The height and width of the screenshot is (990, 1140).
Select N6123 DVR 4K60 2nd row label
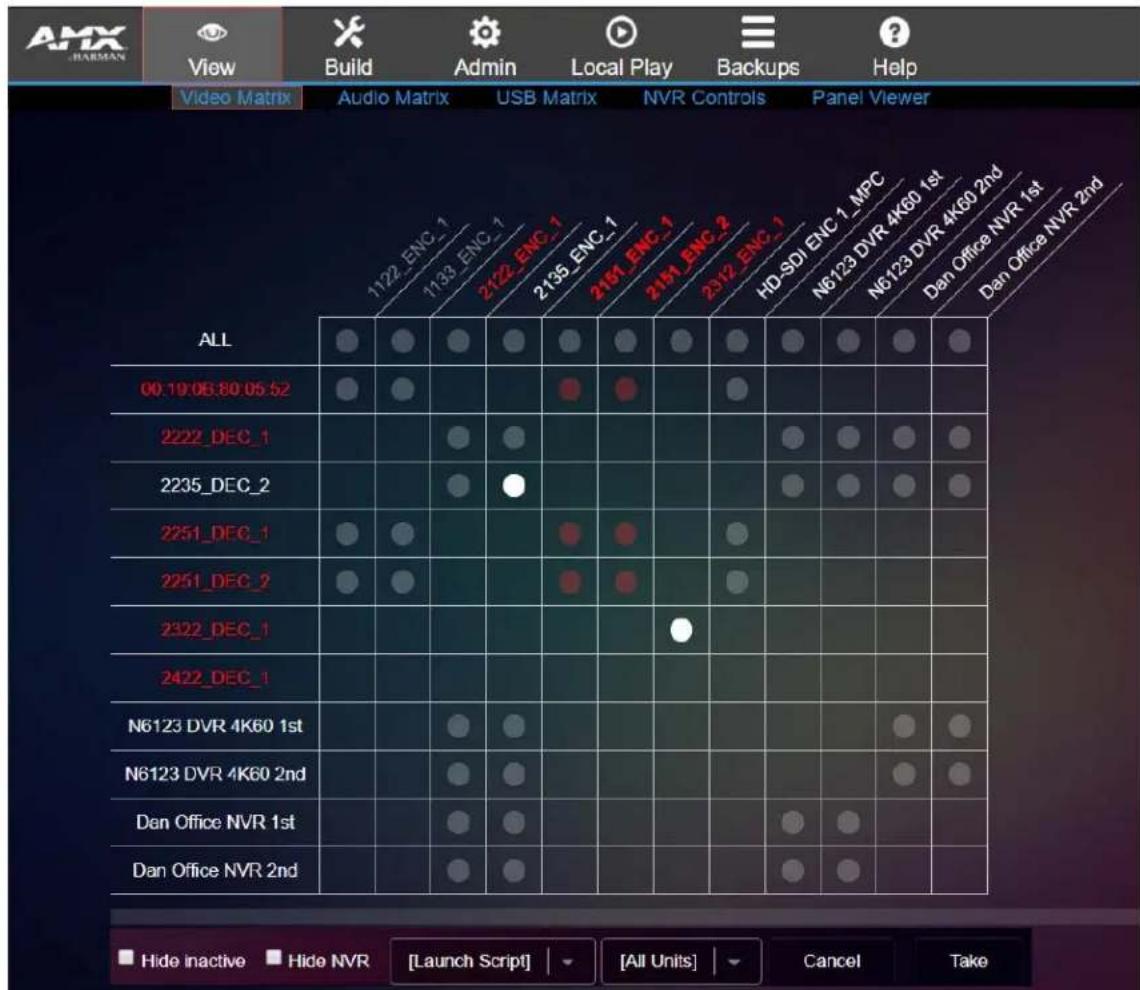click(x=215, y=773)
